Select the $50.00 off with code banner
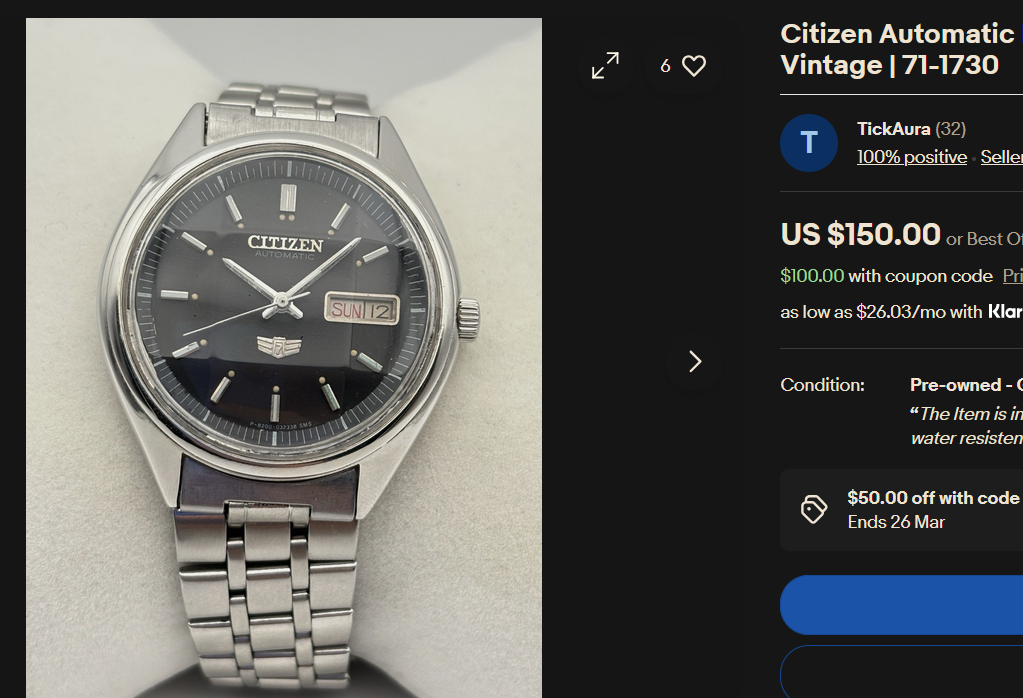Image resolution: width=1023 pixels, height=698 pixels. point(902,510)
